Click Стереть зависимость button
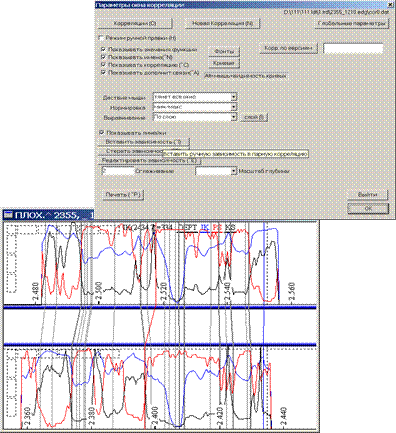Viewport: 396px width, 433px height. [131, 151]
